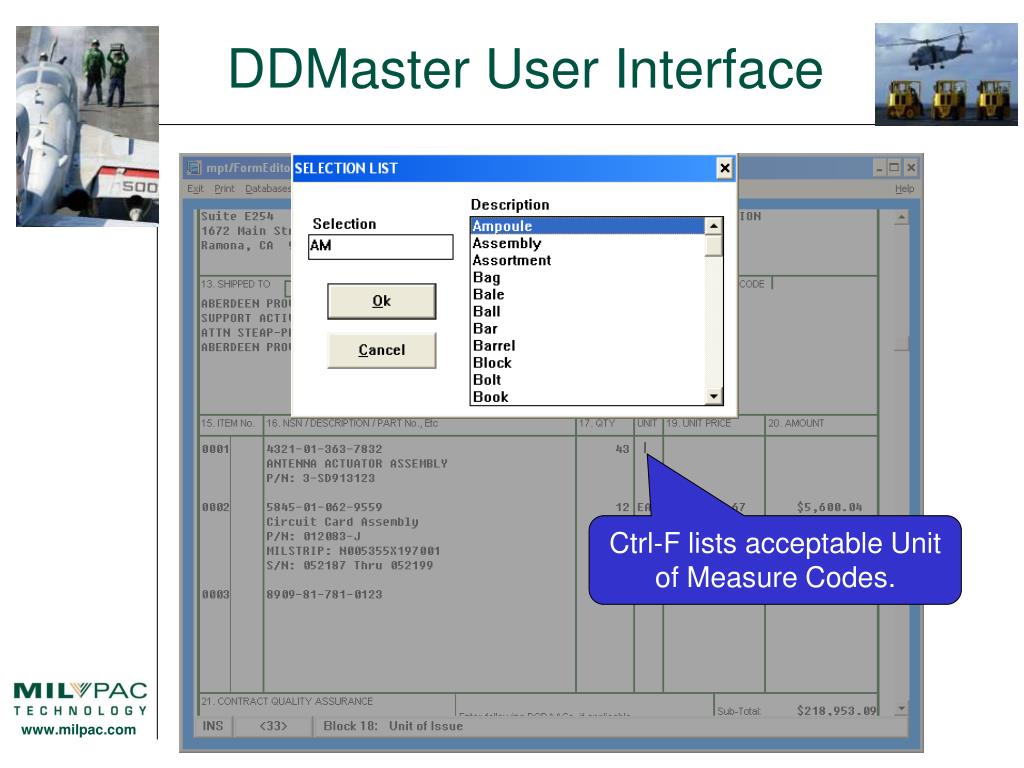Click the aircraft carrier deck photo

pos(88,126)
